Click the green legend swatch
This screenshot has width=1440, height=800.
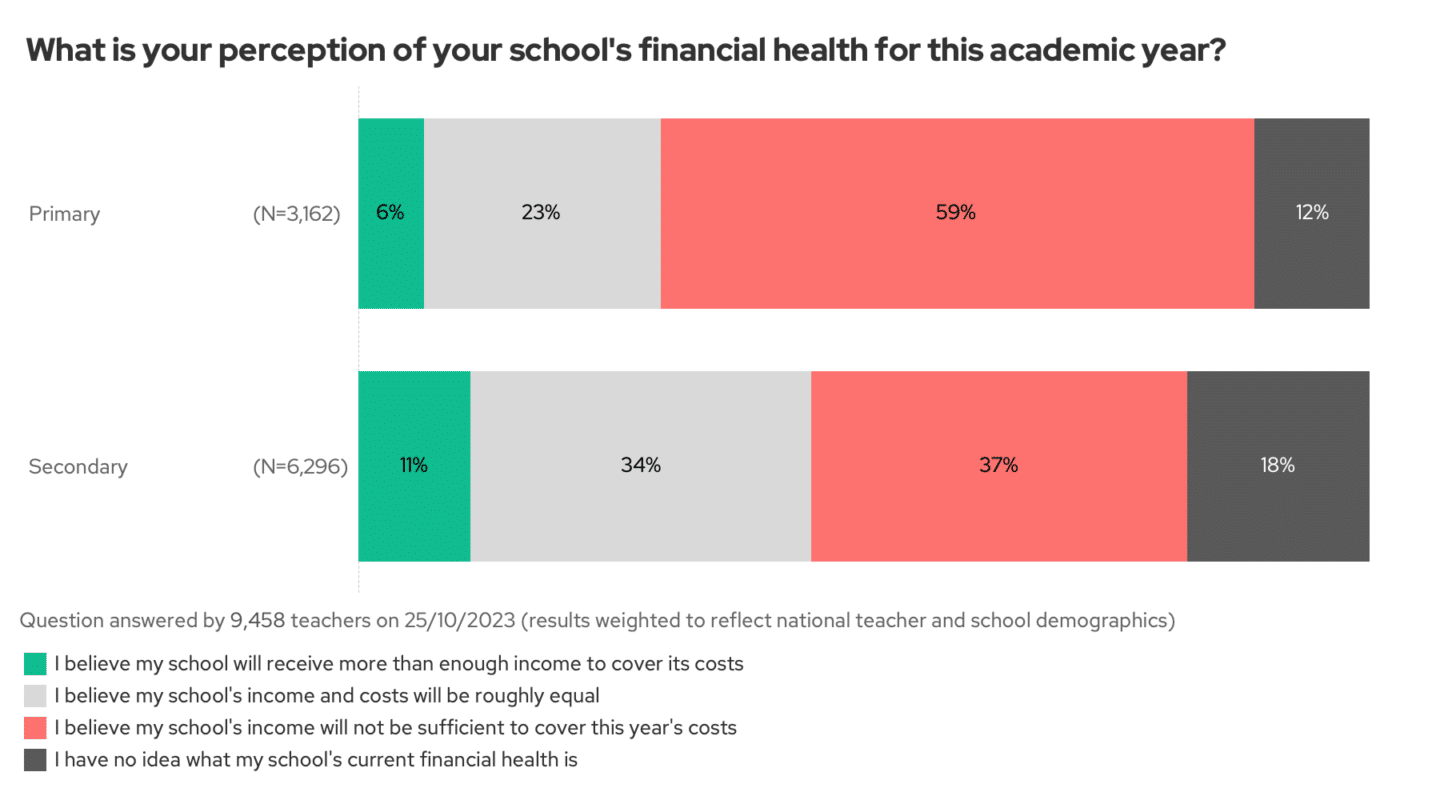tap(35, 663)
